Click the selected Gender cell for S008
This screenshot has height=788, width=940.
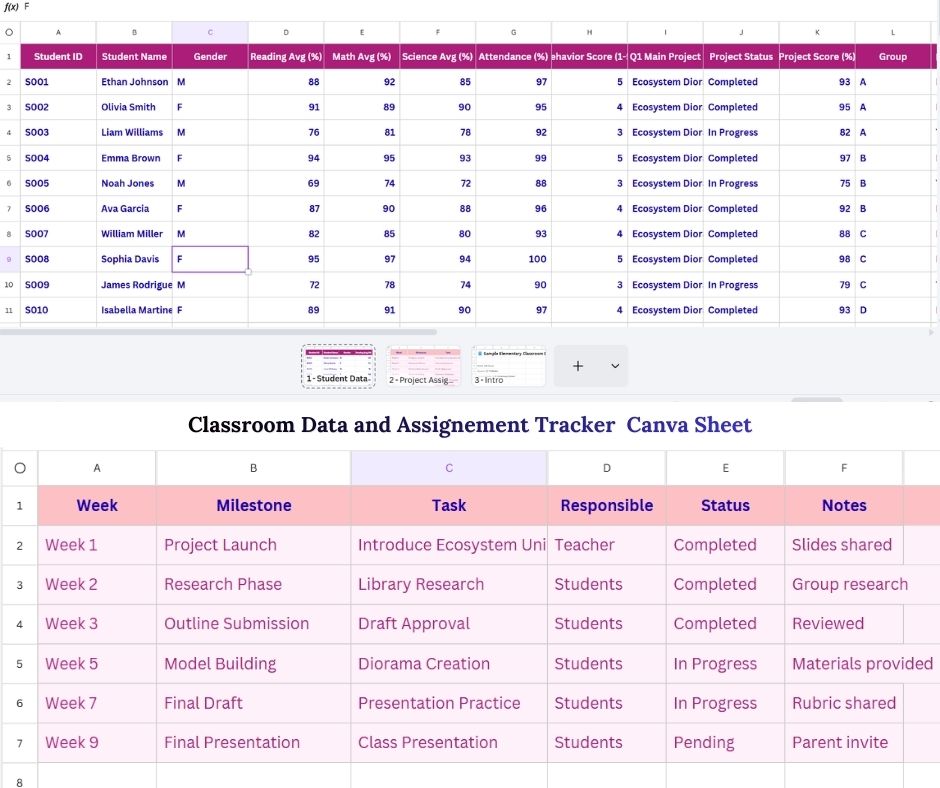pyautogui.click(x=210, y=259)
